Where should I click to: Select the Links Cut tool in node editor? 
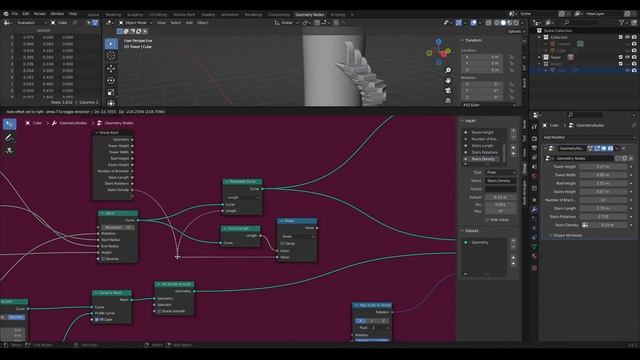[x=9, y=151]
